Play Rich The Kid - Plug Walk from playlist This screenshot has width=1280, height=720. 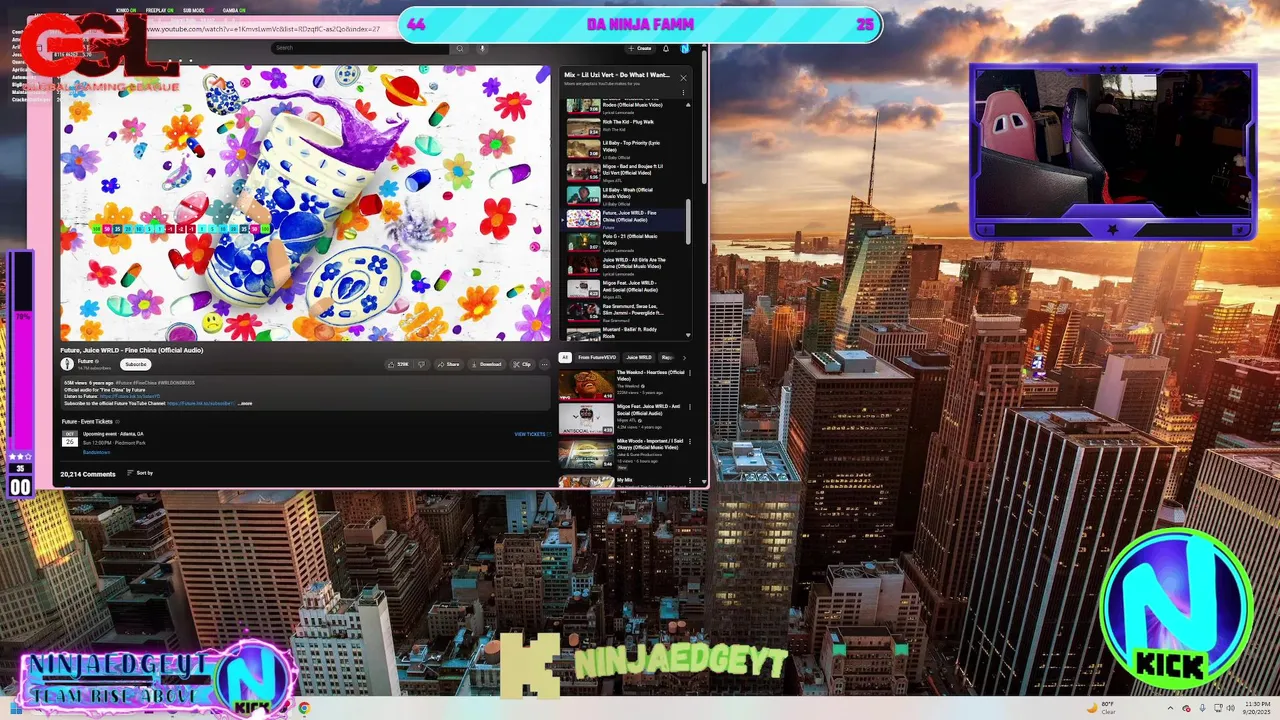625,125
